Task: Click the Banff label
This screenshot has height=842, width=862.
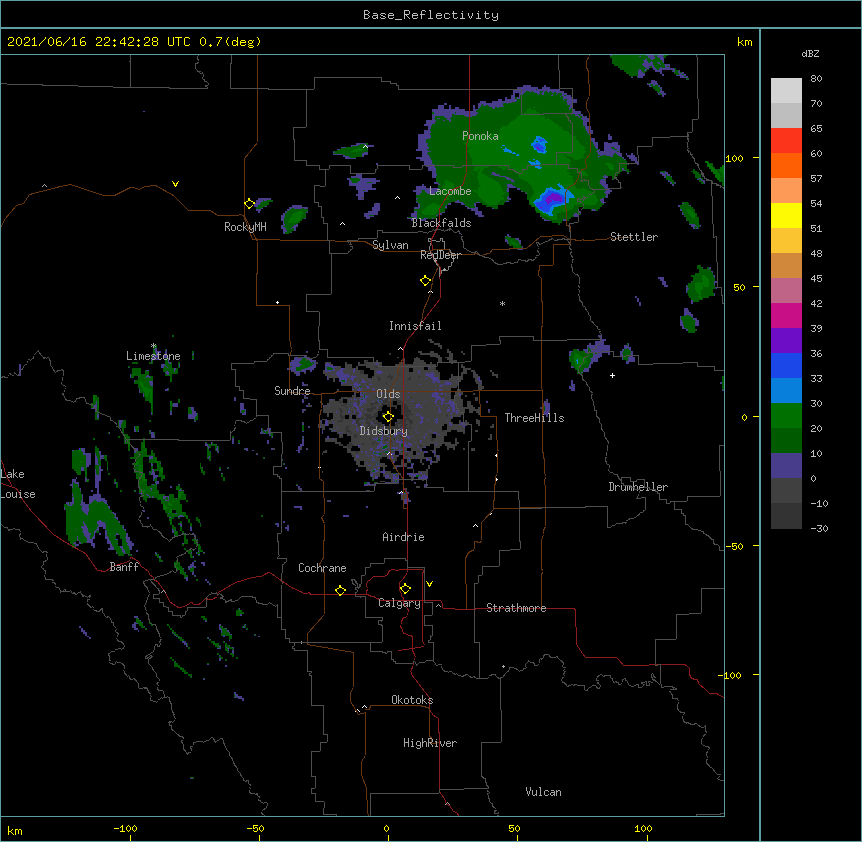Action: (x=124, y=567)
